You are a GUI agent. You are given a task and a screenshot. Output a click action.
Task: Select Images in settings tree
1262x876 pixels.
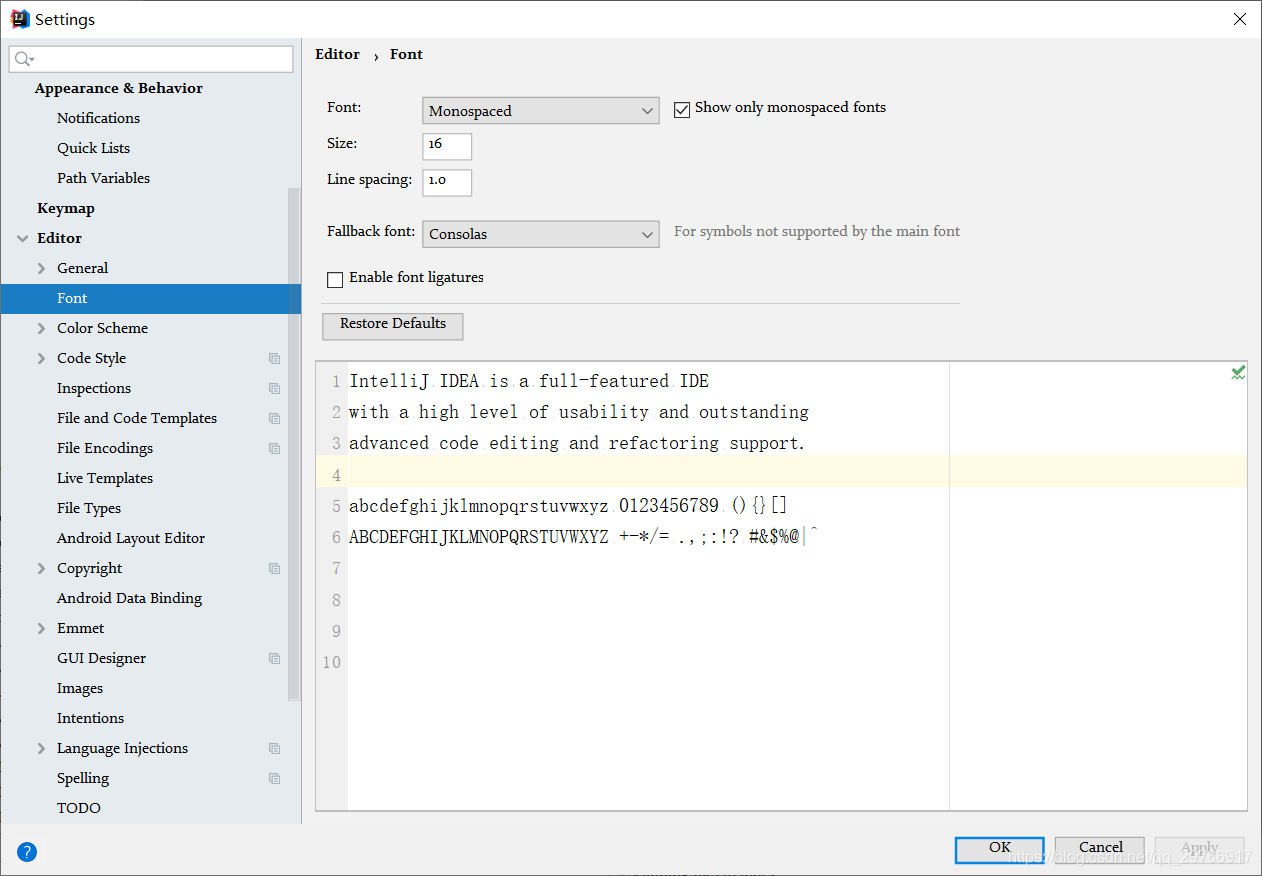pos(80,688)
